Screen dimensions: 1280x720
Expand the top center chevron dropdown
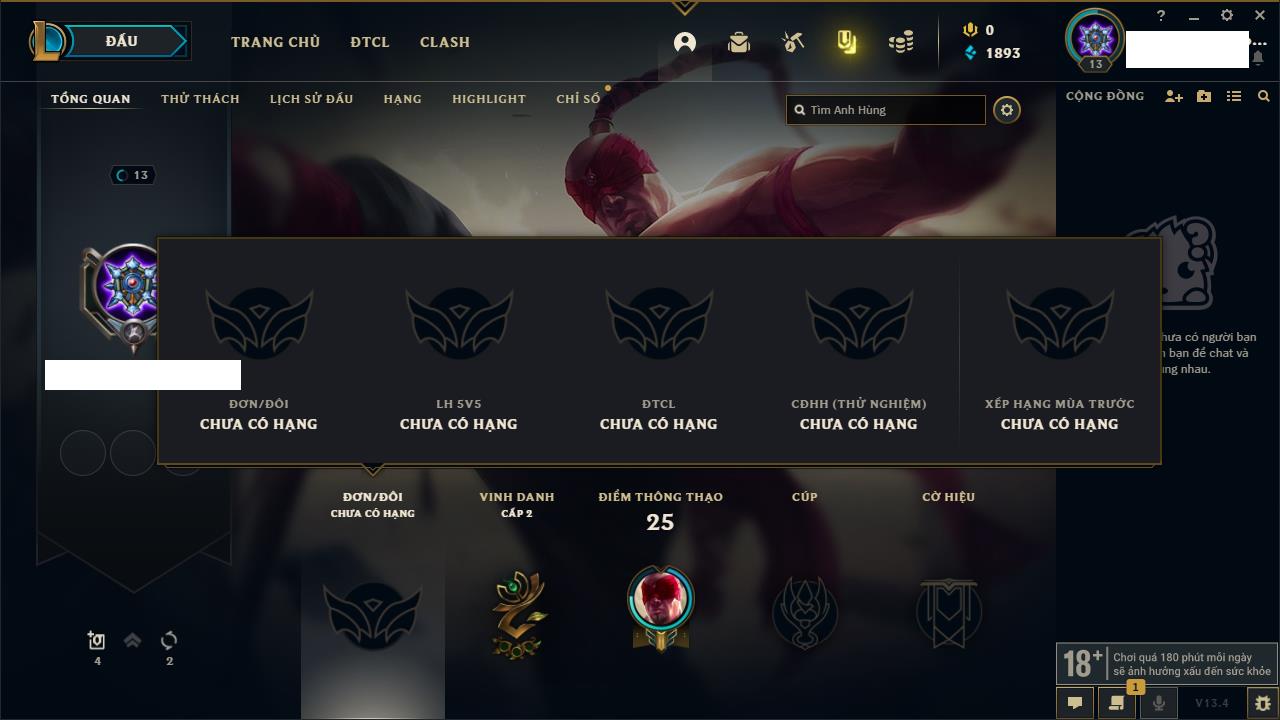pyautogui.click(x=685, y=8)
